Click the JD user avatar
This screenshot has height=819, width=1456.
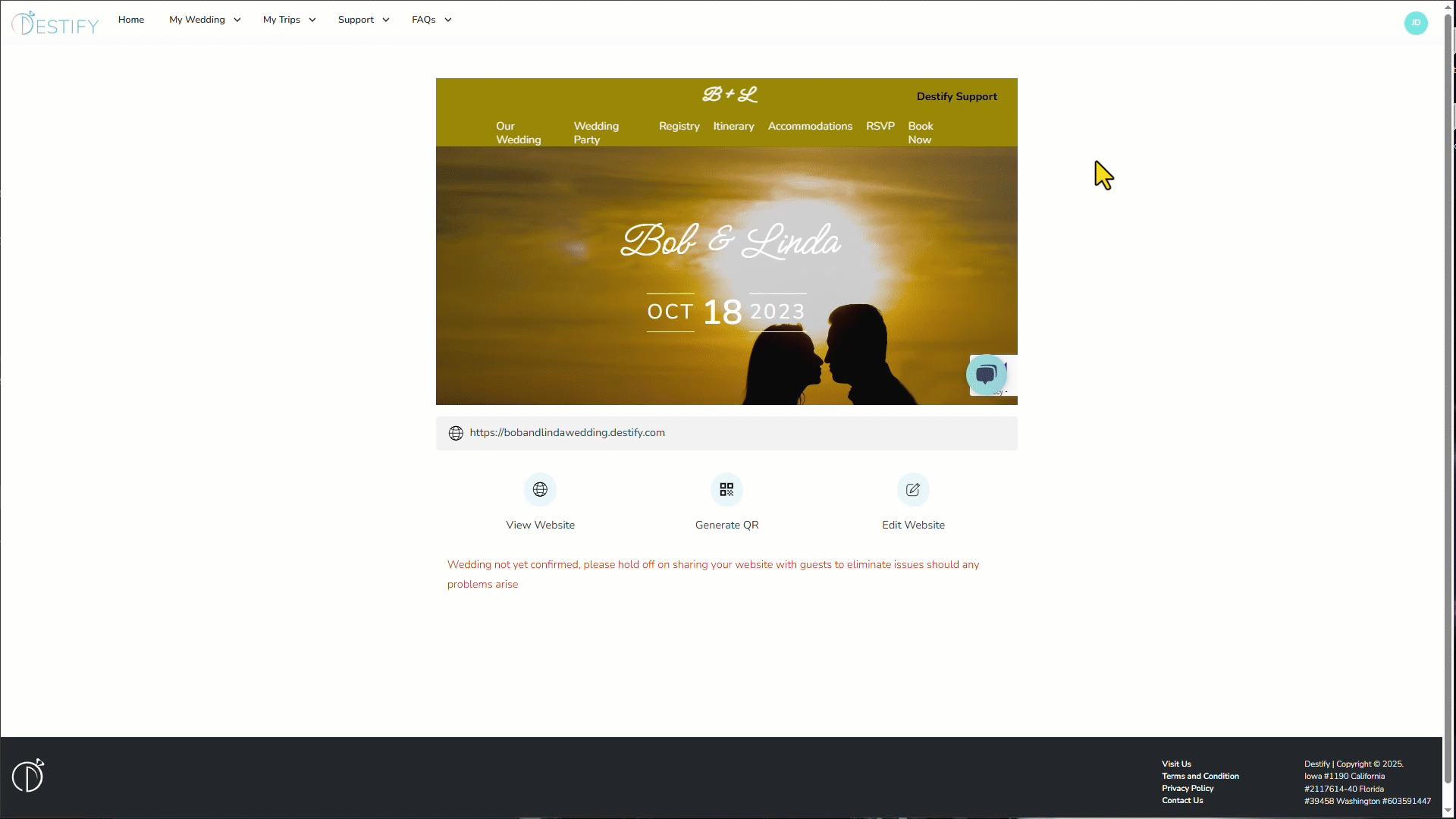(x=1417, y=23)
